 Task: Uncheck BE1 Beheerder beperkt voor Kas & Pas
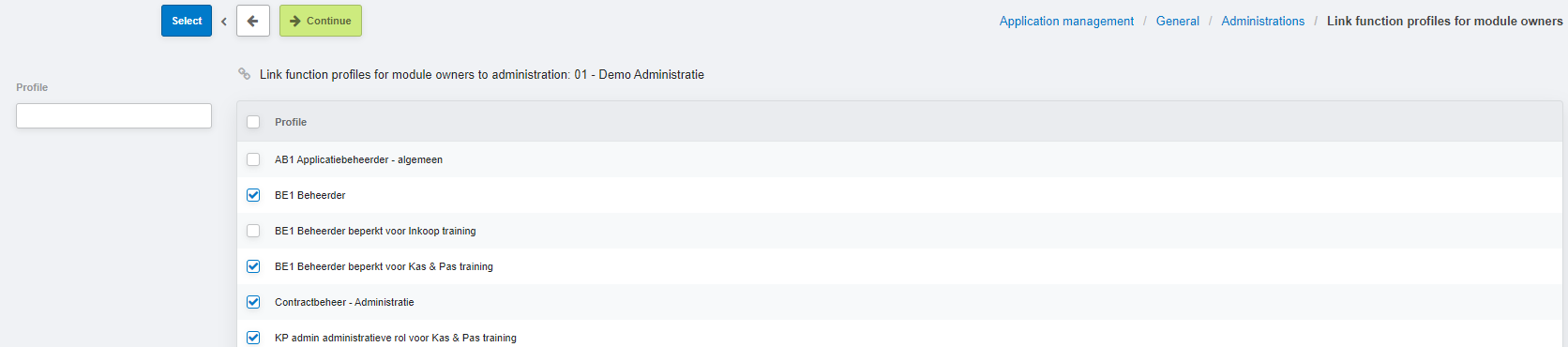pos(253,266)
